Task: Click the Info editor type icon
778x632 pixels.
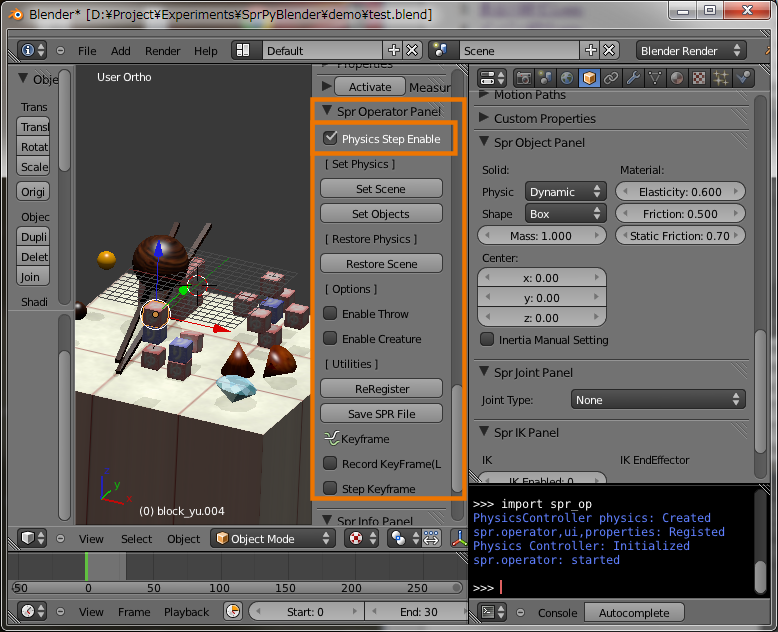Action: click(x=32, y=50)
